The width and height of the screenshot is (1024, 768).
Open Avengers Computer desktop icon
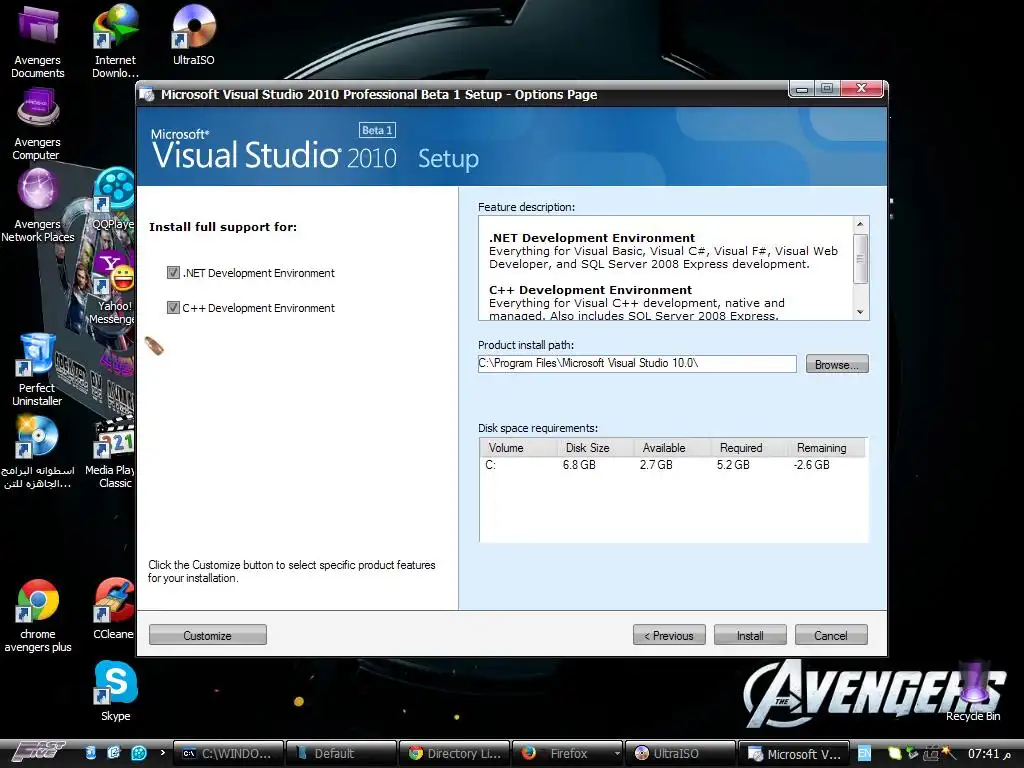click(x=37, y=124)
